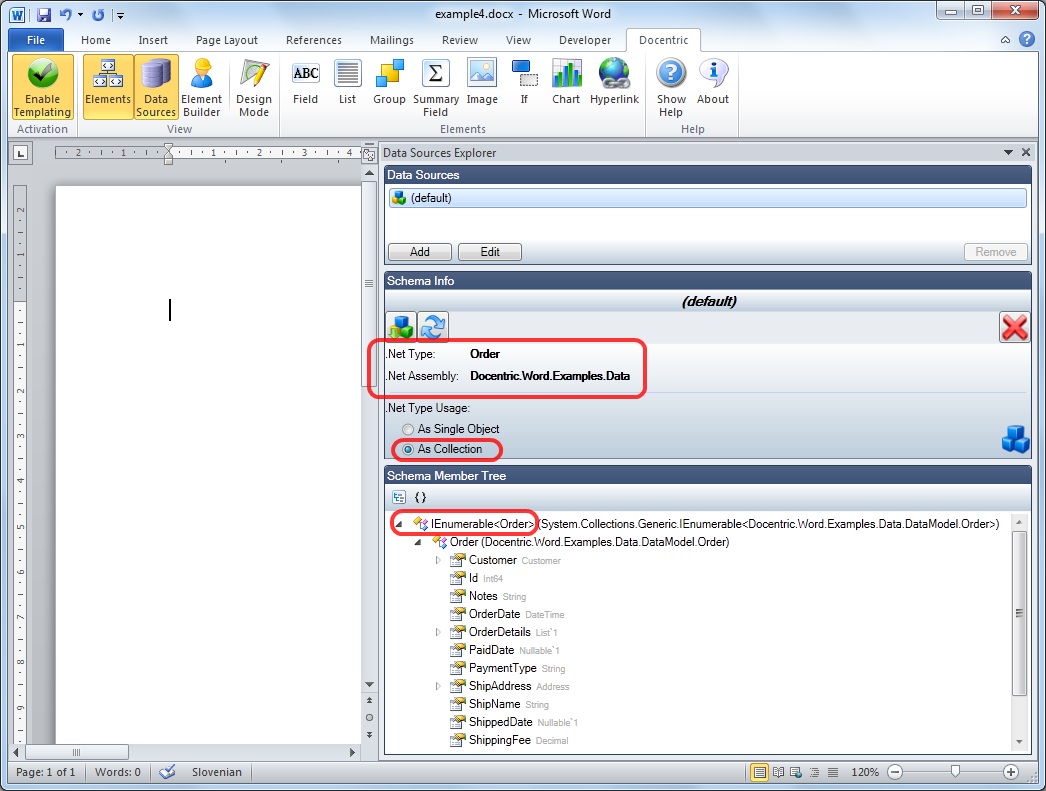Open the References tab
Screen dimensions: 1046x791
pos(314,40)
